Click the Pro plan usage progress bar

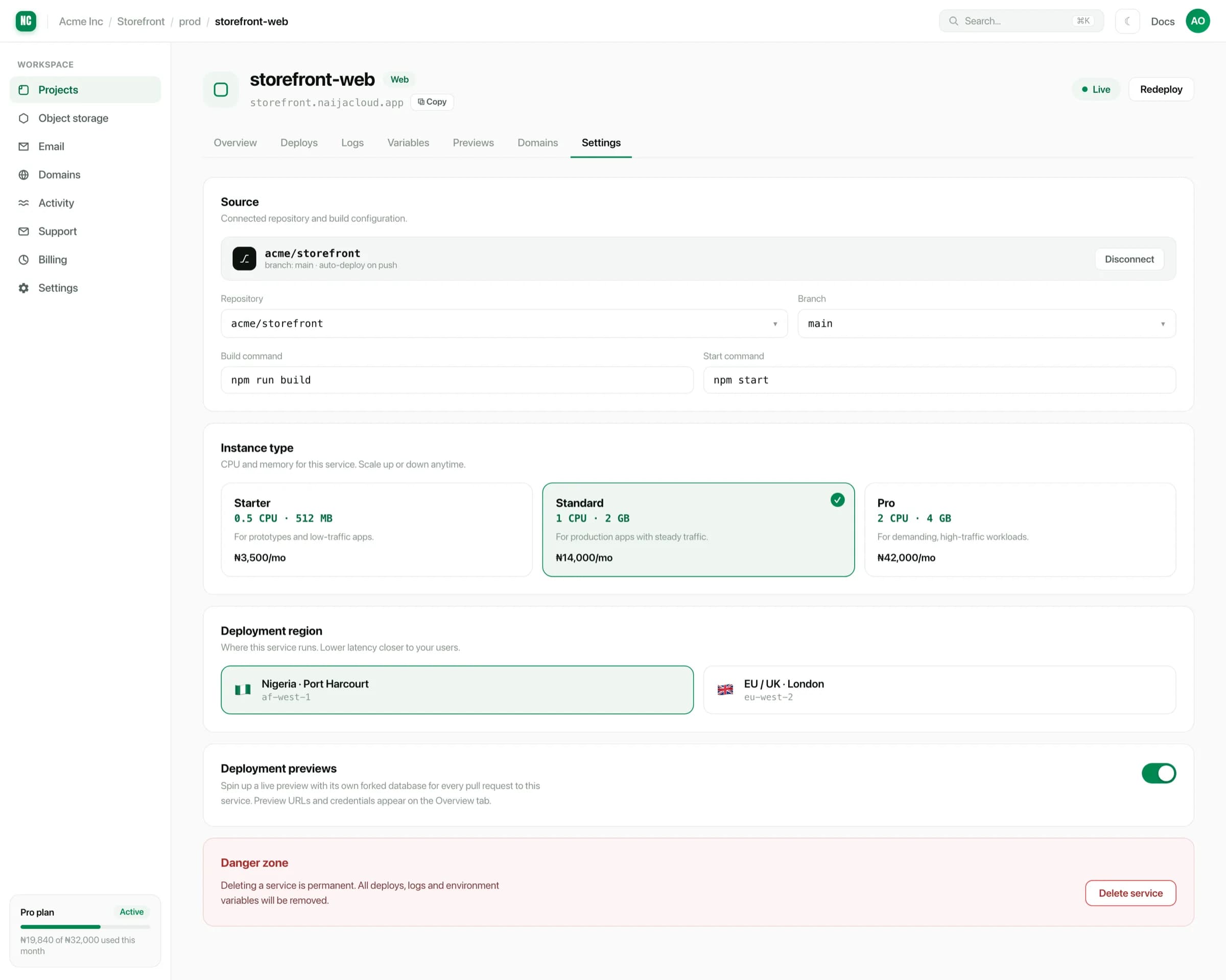click(85, 927)
